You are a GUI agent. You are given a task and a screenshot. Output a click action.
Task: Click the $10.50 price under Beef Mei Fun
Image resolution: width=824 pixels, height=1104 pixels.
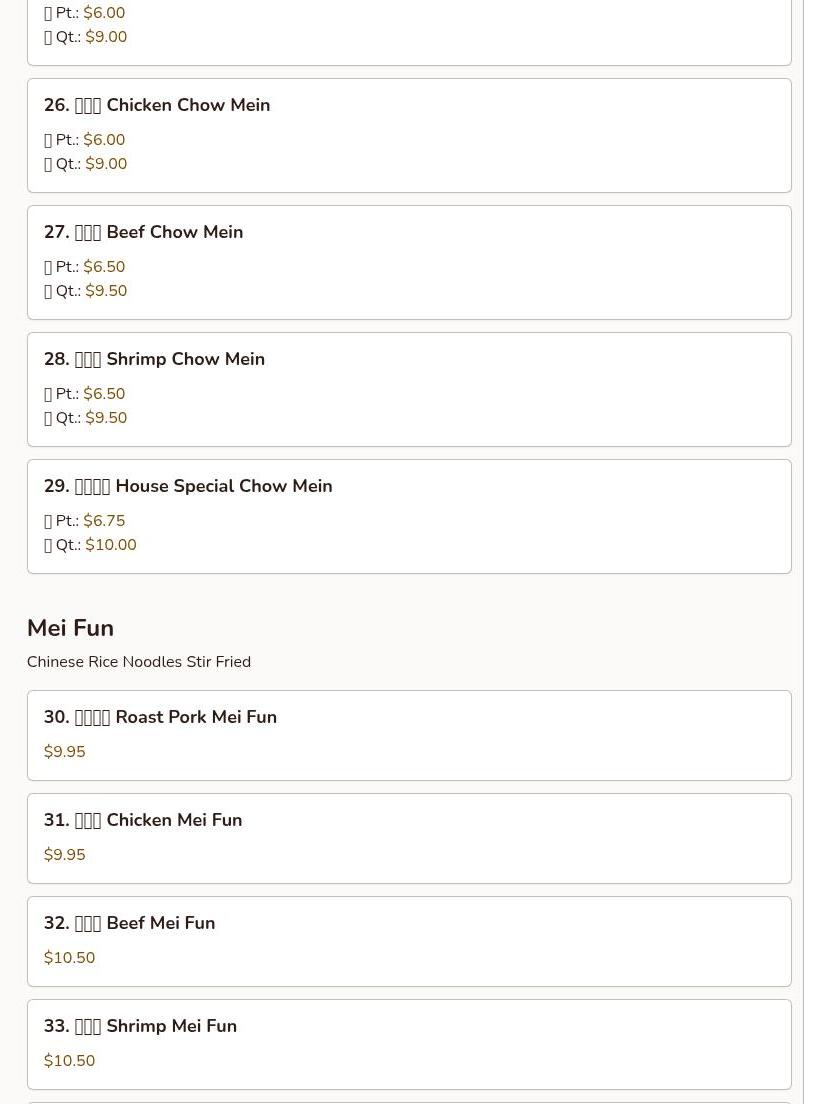(x=70, y=958)
